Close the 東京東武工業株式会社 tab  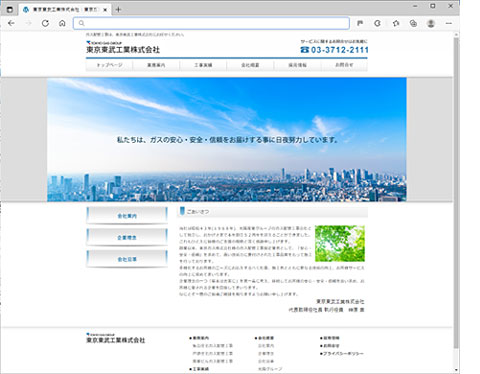(x=105, y=10)
